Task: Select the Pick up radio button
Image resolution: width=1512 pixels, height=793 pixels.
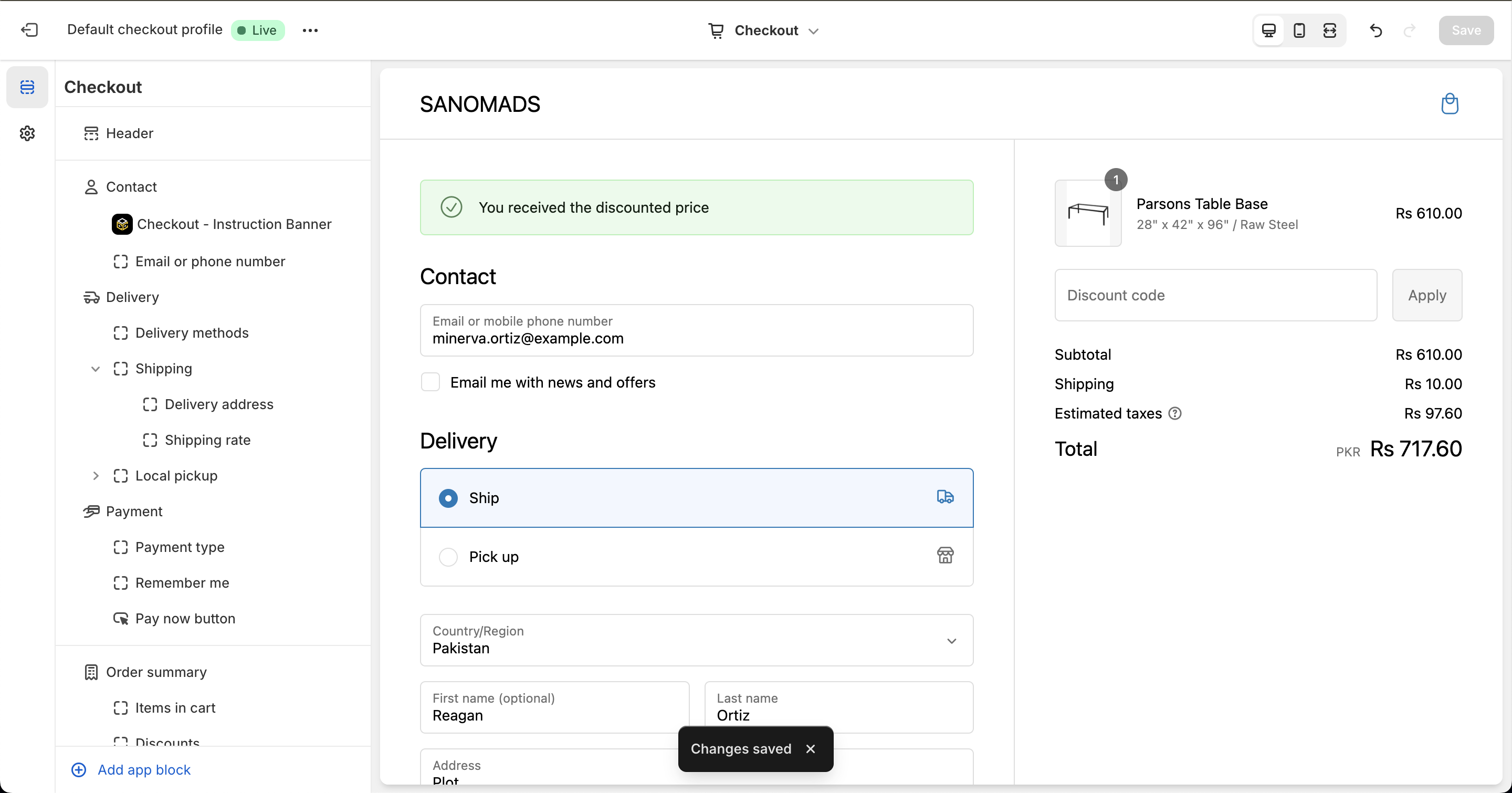Action: coord(448,557)
